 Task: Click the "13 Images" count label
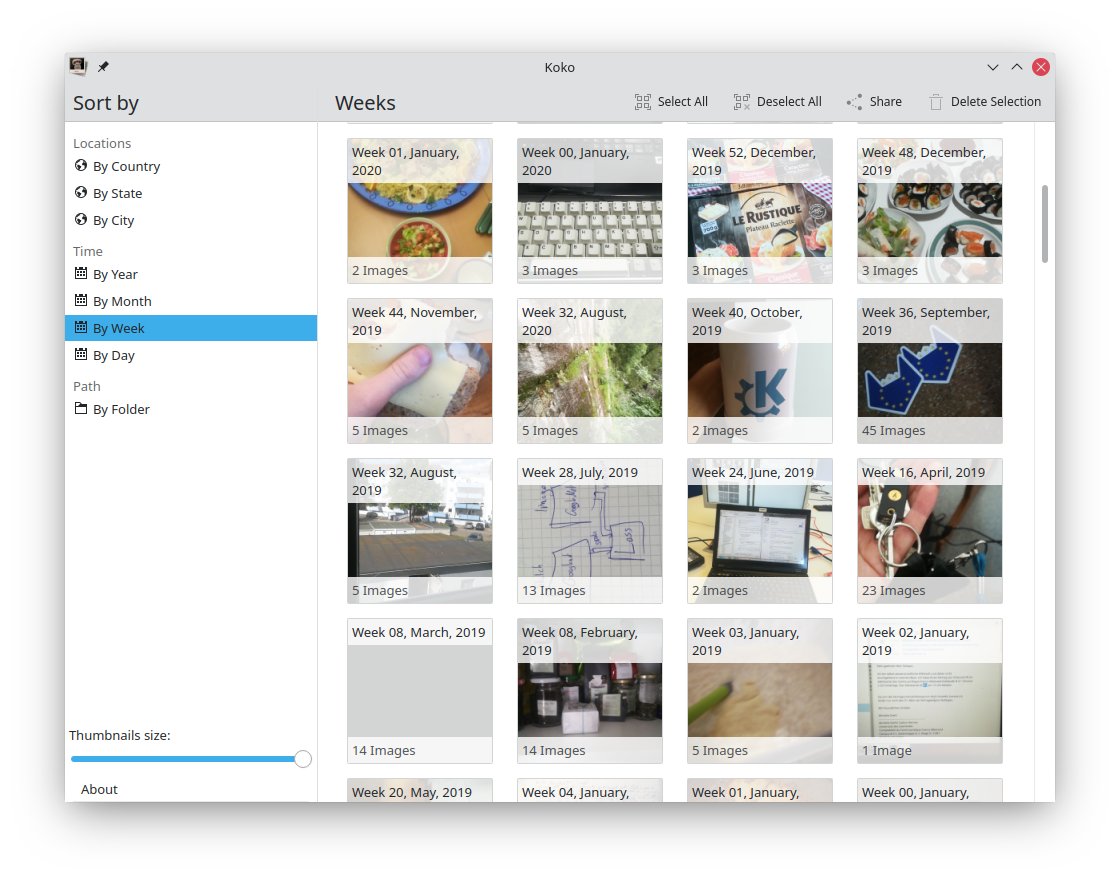(553, 591)
